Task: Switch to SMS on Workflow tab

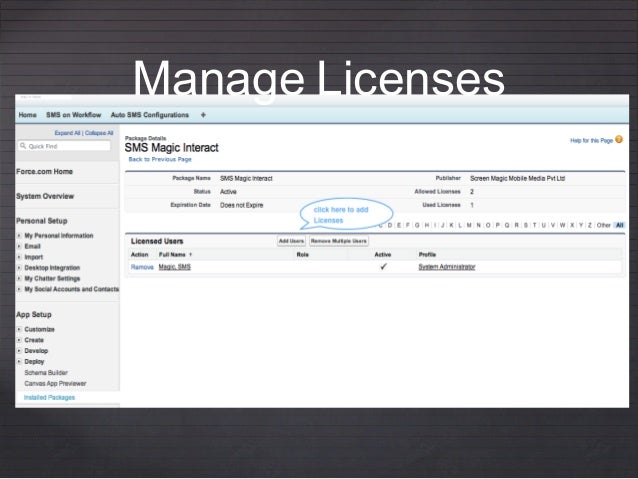Action: point(74,115)
